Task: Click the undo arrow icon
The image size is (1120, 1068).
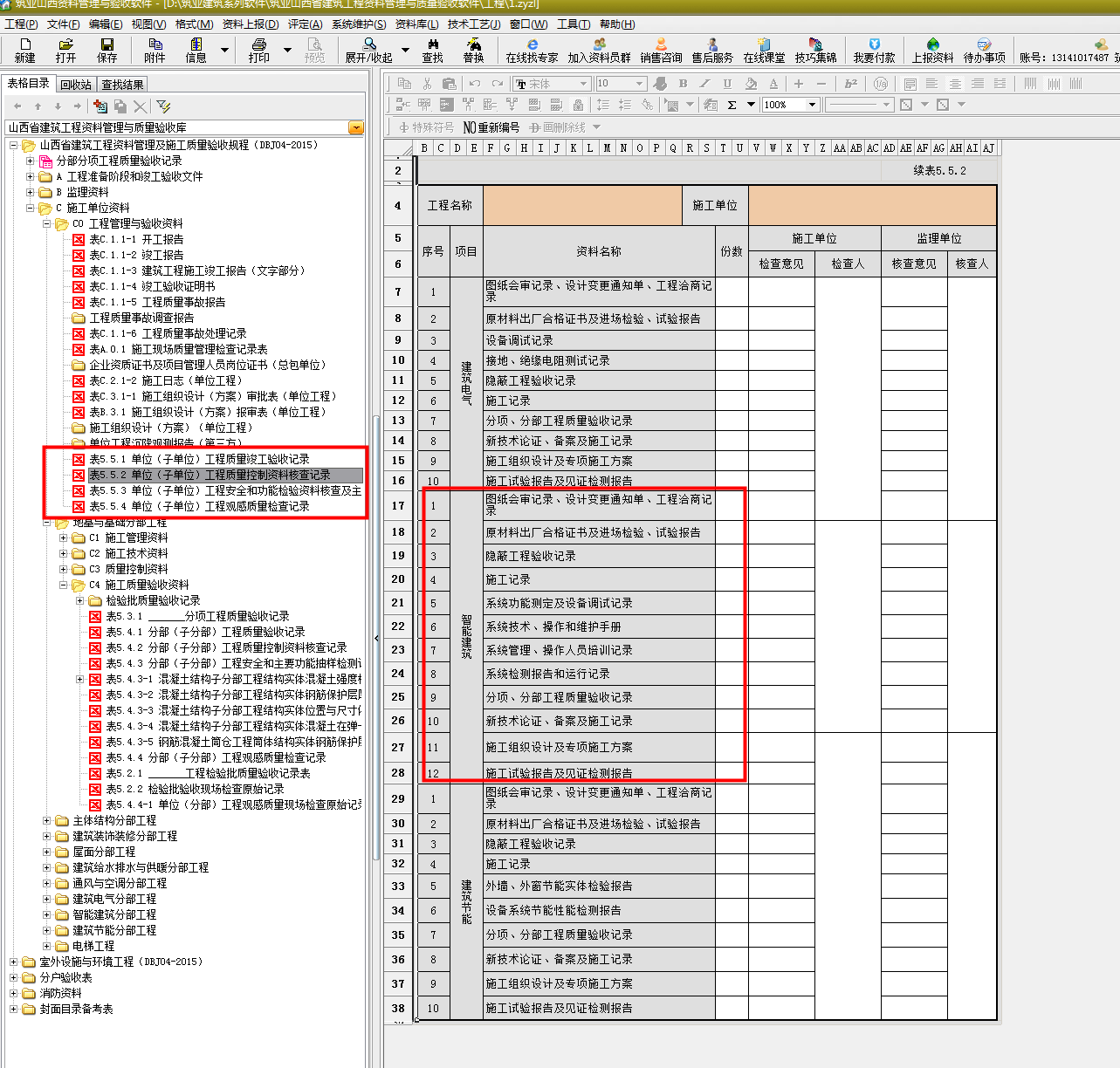Action: click(x=474, y=83)
